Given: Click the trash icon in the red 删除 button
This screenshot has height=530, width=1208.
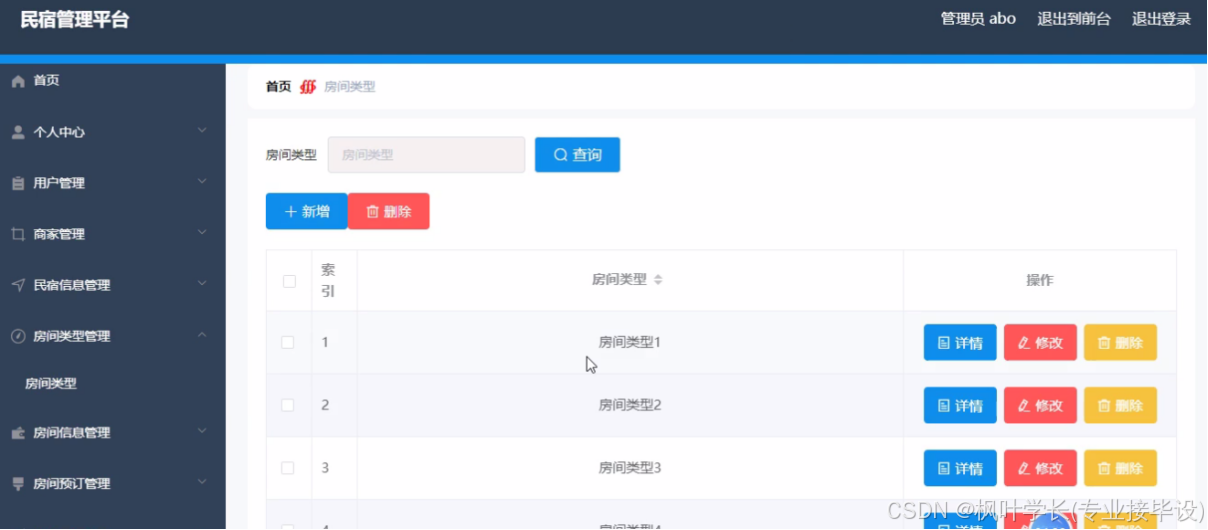Looking at the screenshot, I should tap(373, 212).
